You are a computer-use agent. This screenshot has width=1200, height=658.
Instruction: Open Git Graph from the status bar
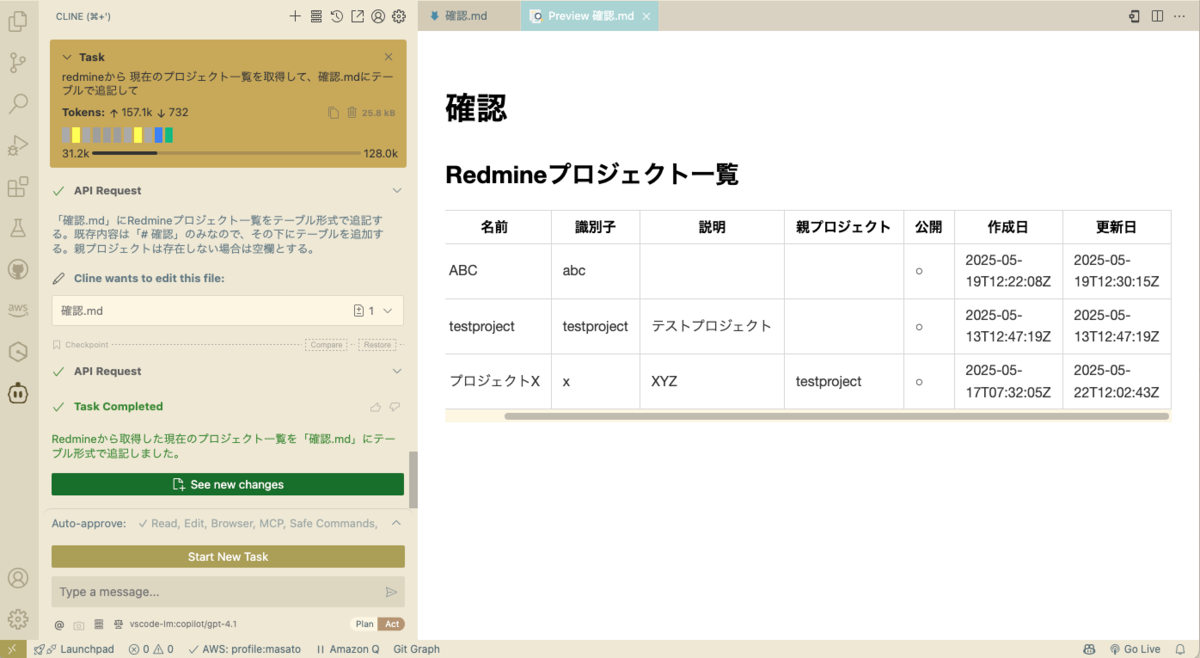[x=416, y=649]
